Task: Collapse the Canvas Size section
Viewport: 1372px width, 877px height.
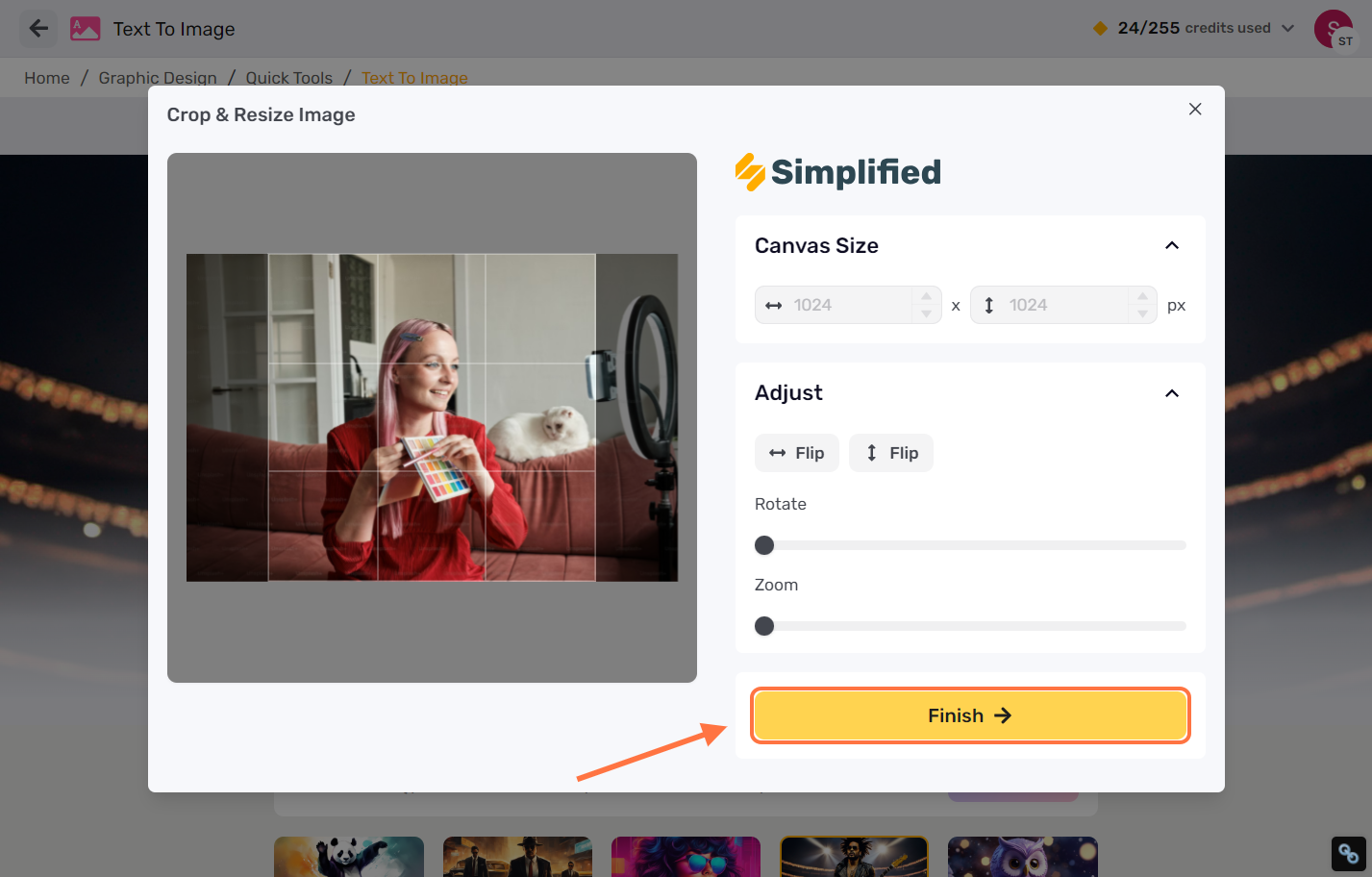Action: coord(1172,245)
